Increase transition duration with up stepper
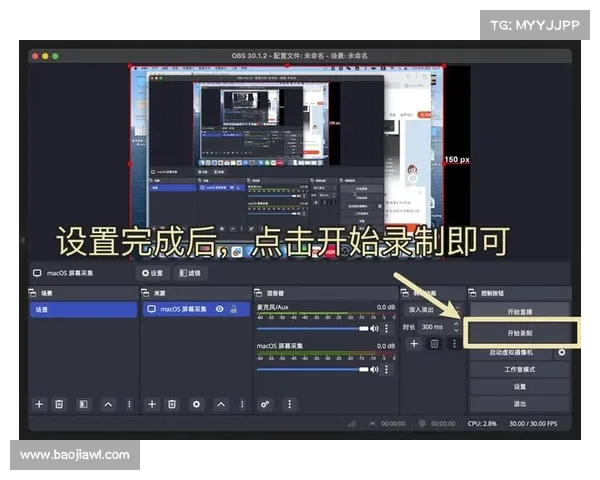Screen dimensions: 600x480 [456, 324]
